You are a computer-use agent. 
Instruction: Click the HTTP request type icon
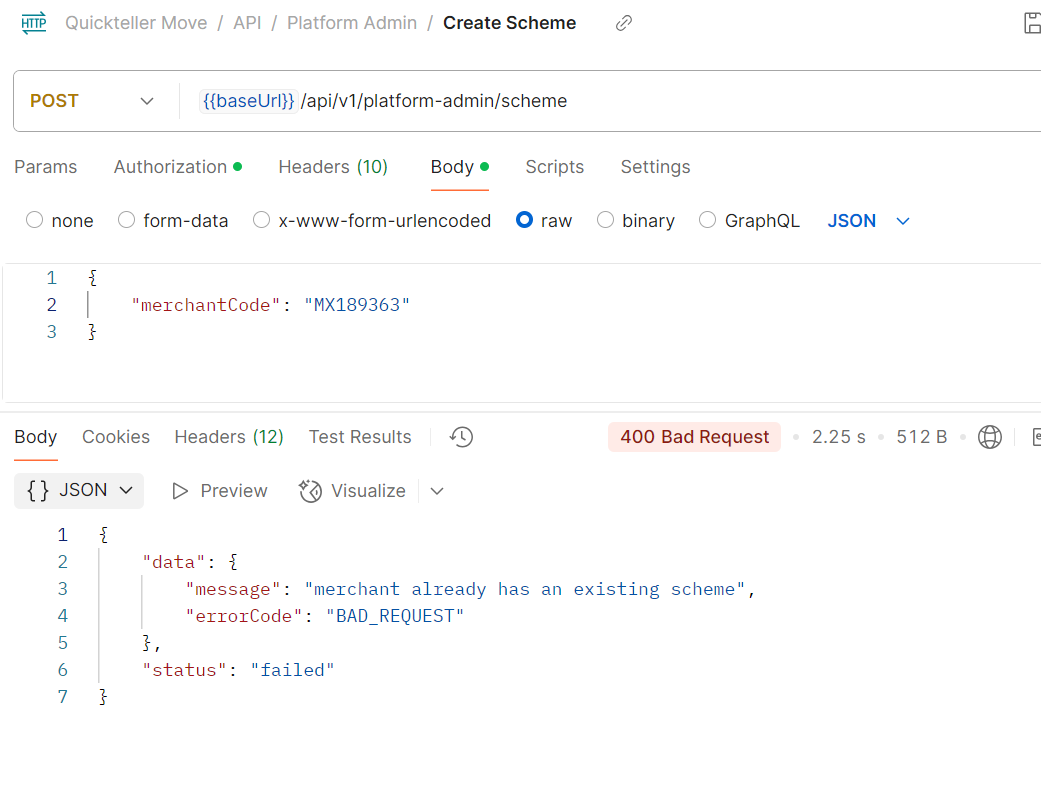[x=34, y=23]
